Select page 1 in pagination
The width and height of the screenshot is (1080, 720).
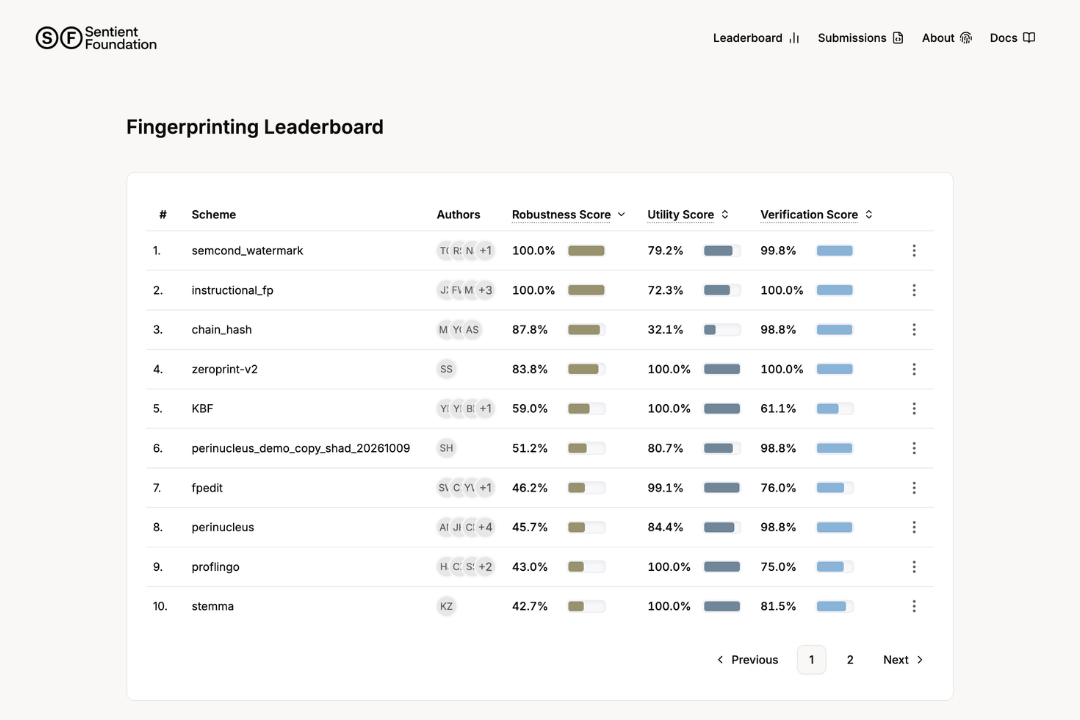click(811, 660)
